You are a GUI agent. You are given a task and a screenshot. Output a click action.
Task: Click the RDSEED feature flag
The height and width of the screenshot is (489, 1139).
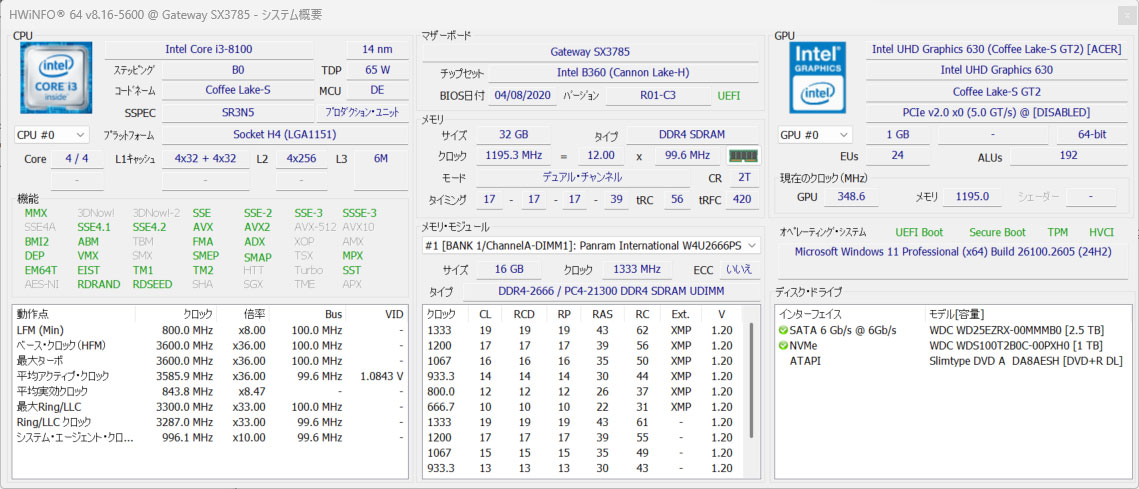[153, 284]
